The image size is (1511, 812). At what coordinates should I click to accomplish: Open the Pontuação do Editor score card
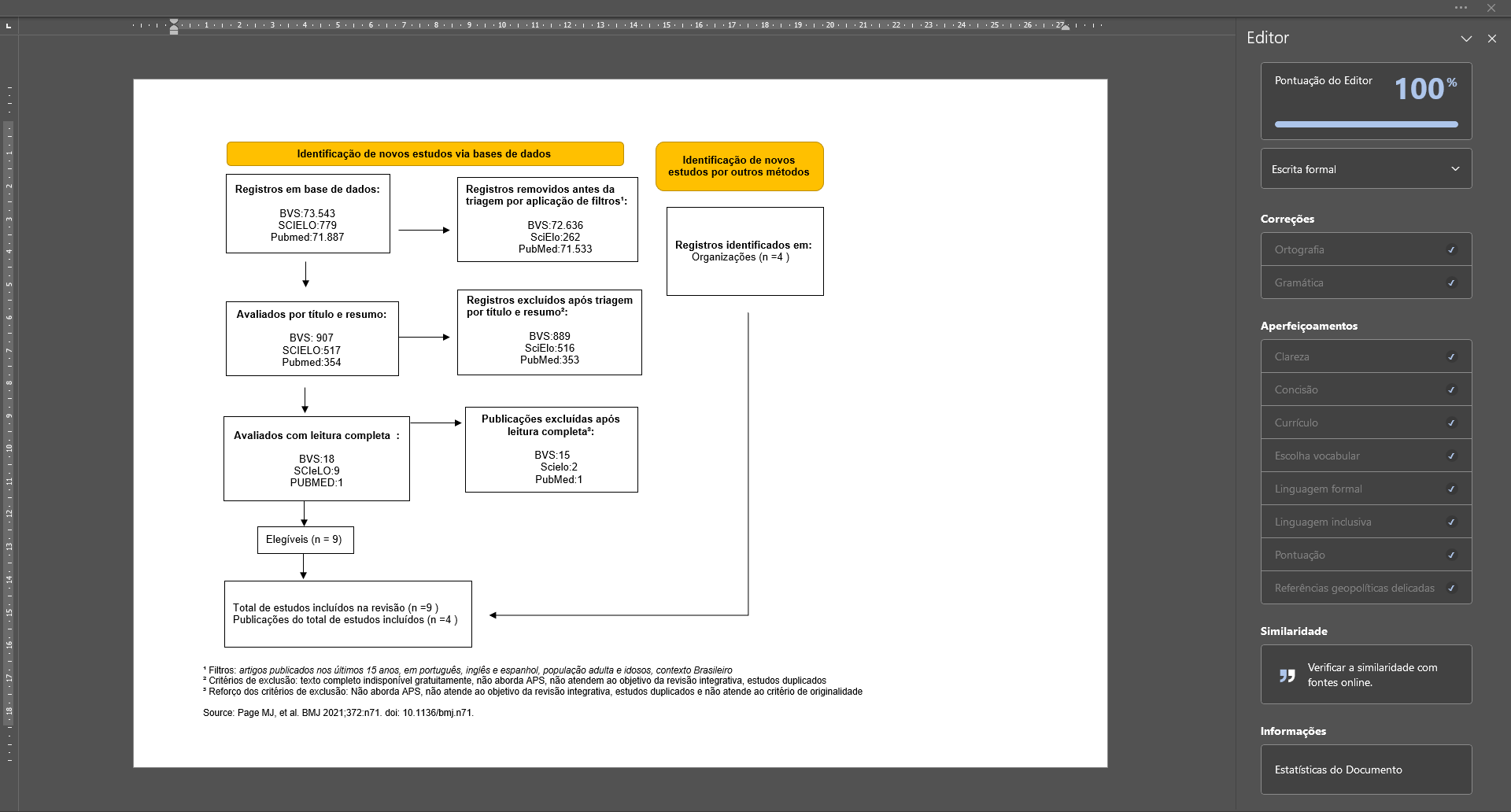[x=1366, y=101]
